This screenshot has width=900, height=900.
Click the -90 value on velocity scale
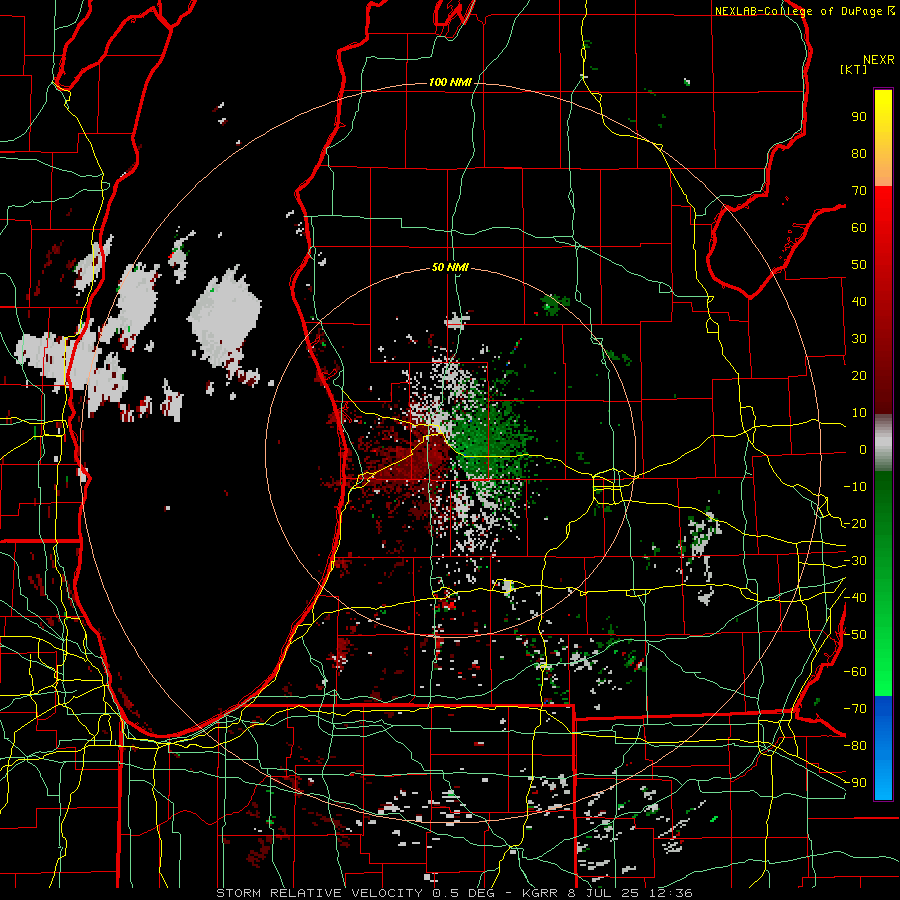click(x=855, y=783)
